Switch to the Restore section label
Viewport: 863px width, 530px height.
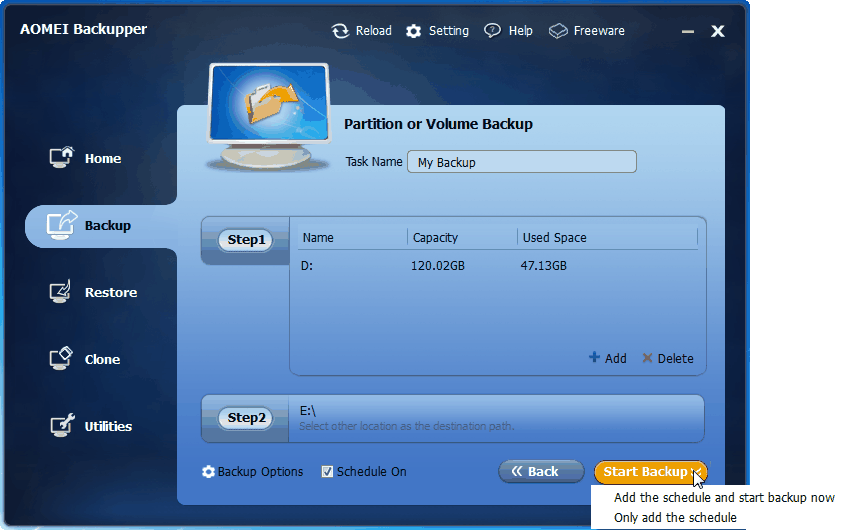pos(111,292)
